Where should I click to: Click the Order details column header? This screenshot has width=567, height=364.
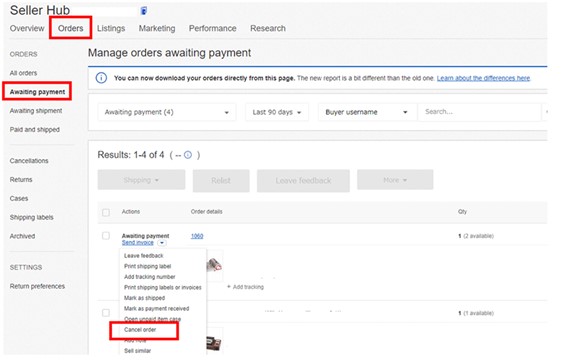[206, 211]
